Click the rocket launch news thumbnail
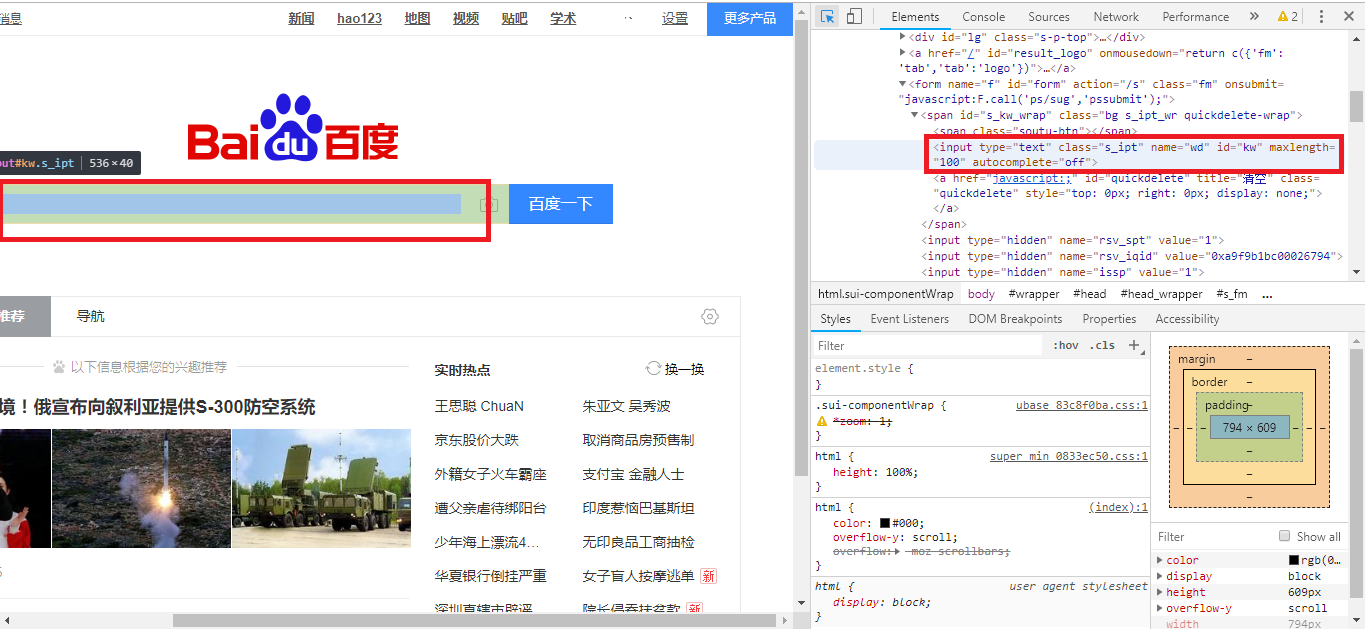The height and width of the screenshot is (629, 1365). (x=141, y=488)
